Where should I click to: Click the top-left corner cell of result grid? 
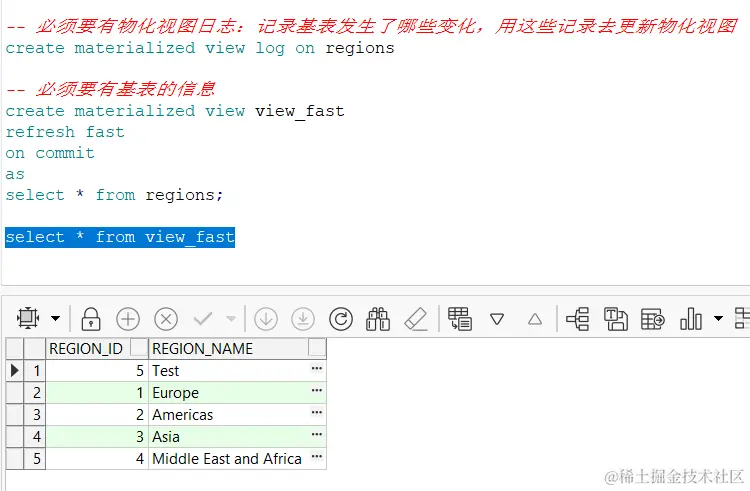click(x=15, y=349)
